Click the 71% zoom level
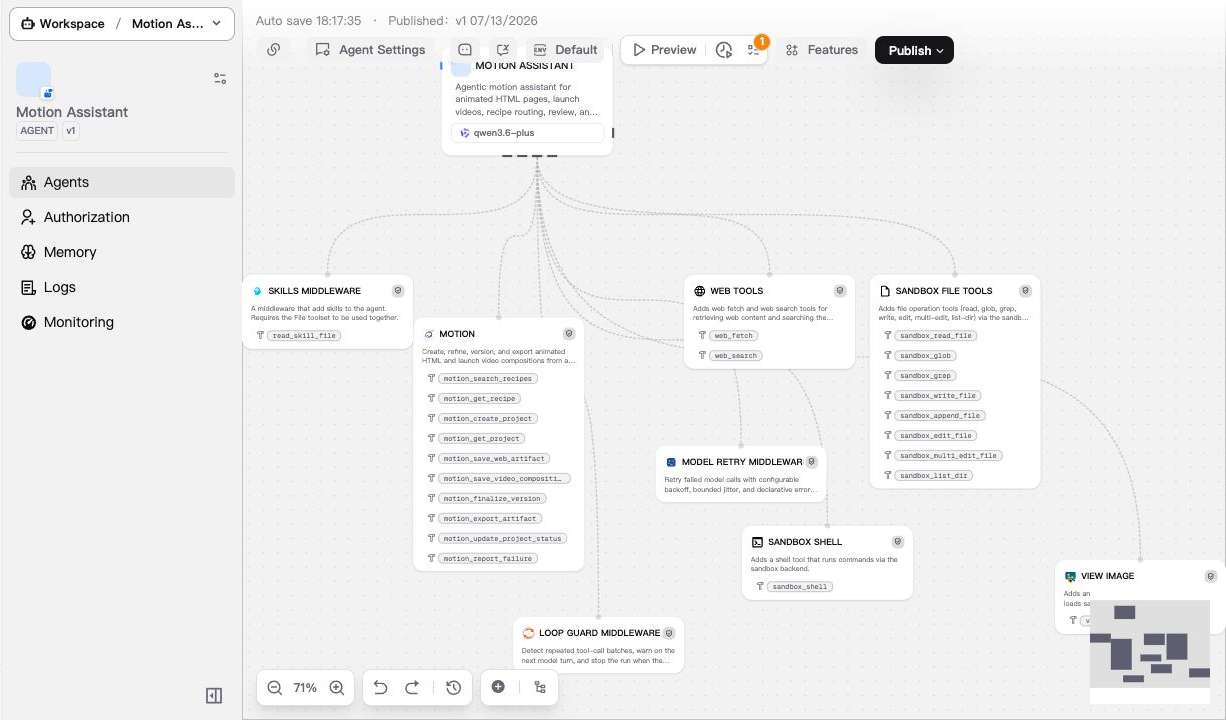The width and height of the screenshot is (1226, 720). (x=305, y=688)
